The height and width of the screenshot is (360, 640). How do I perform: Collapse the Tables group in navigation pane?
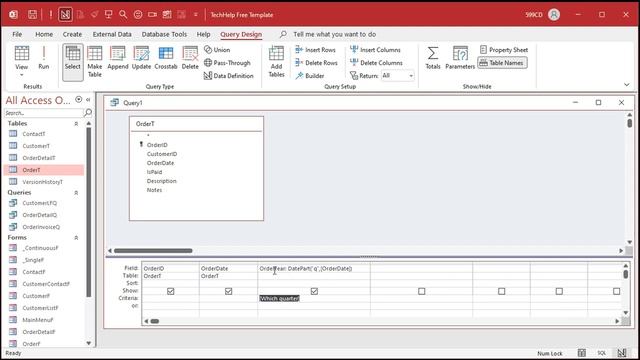coord(76,124)
